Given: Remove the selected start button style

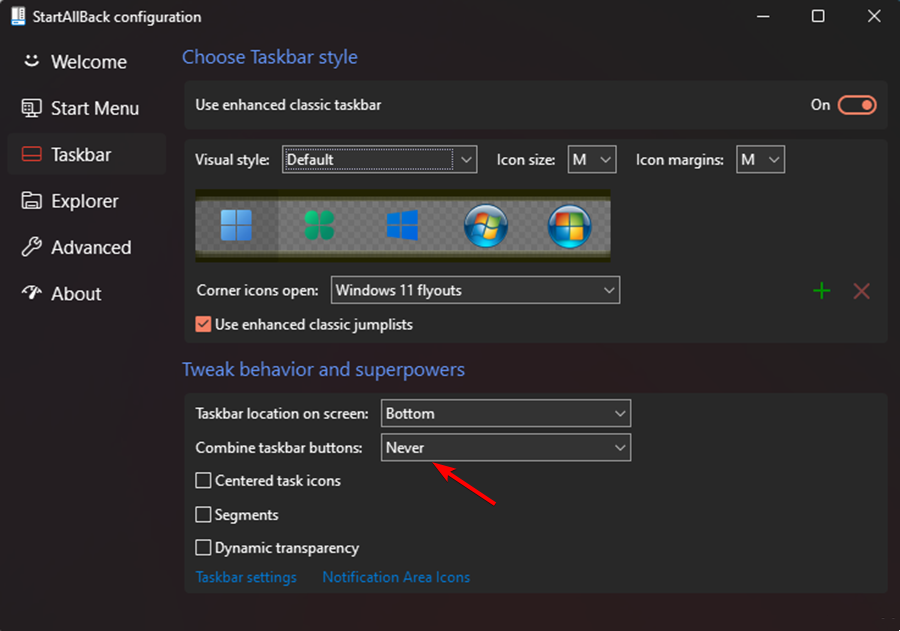Looking at the screenshot, I should (x=861, y=291).
